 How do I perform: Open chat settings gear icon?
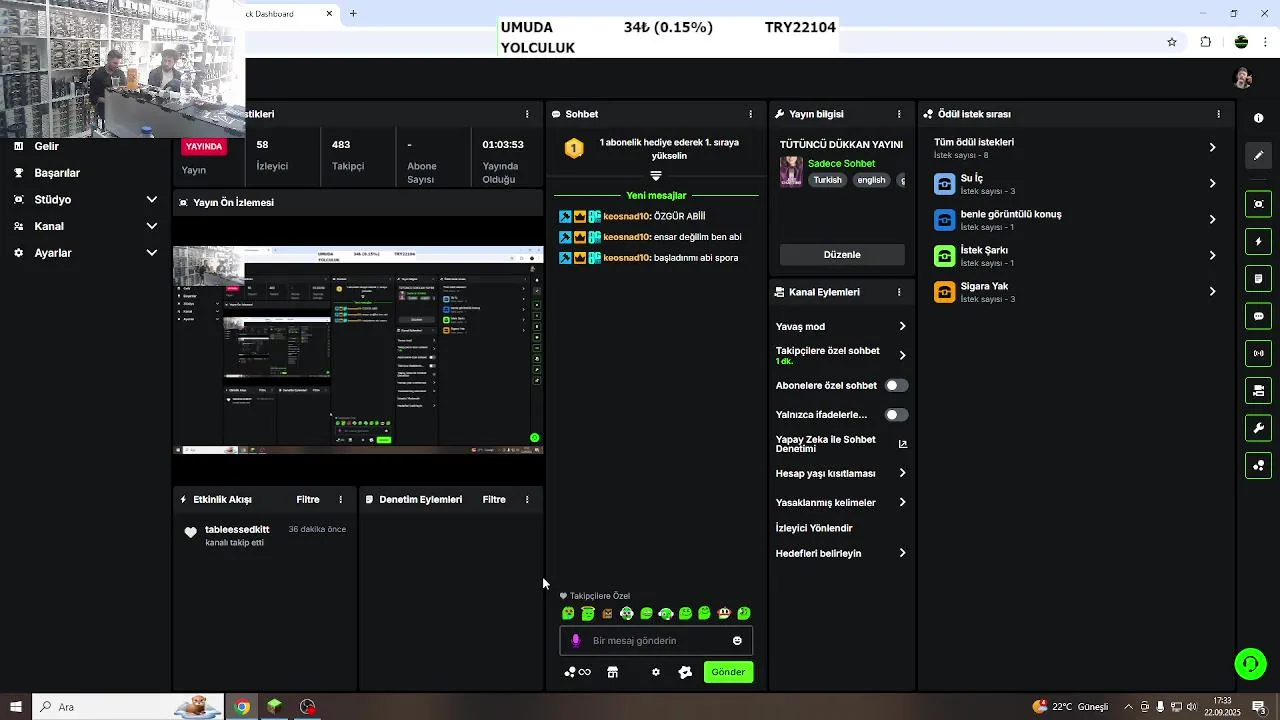656,672
